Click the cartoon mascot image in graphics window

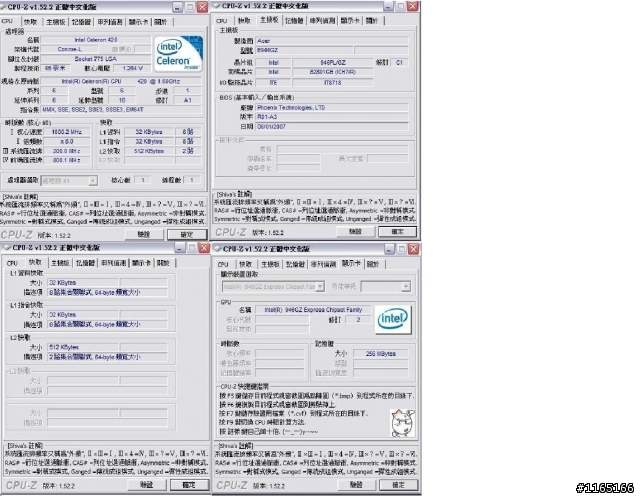(402, 423)
